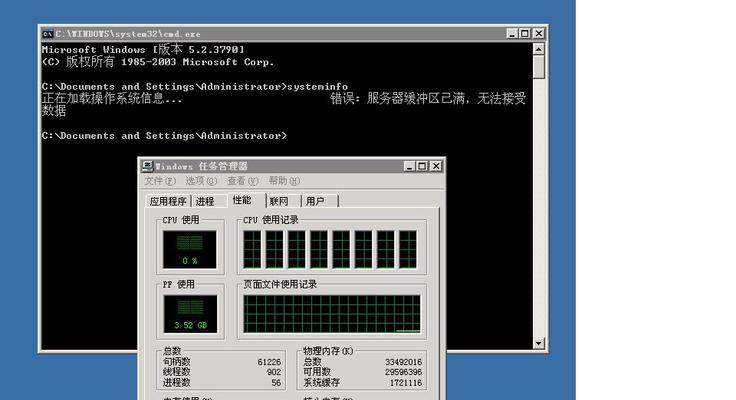
Task: Click the 句柄数 value 61226
Action: pos(269,362)
